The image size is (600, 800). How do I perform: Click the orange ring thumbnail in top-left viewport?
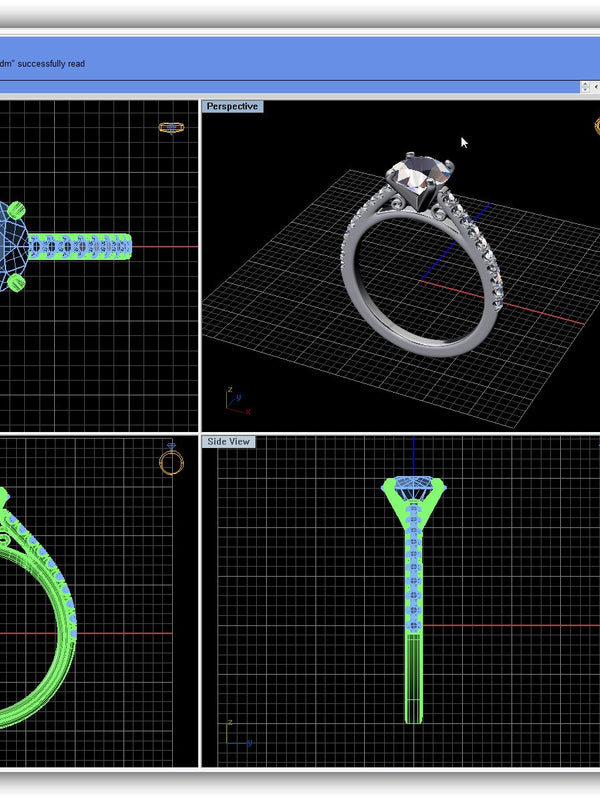click(172, 127)
